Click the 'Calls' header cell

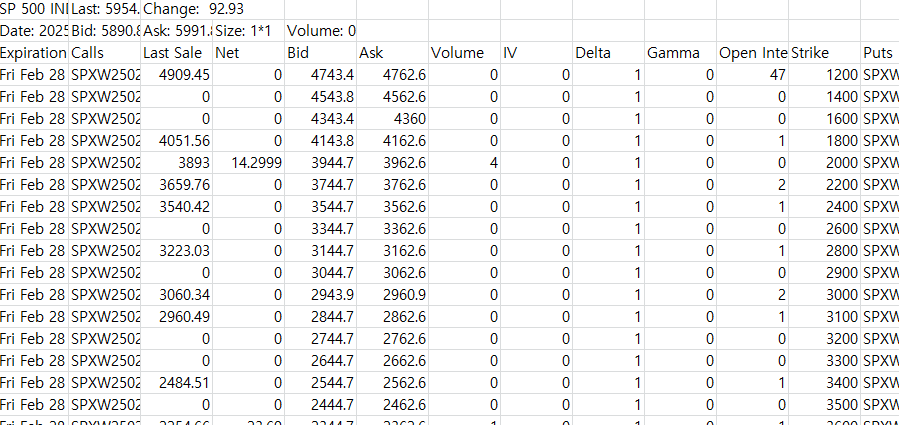pos(104,53)
